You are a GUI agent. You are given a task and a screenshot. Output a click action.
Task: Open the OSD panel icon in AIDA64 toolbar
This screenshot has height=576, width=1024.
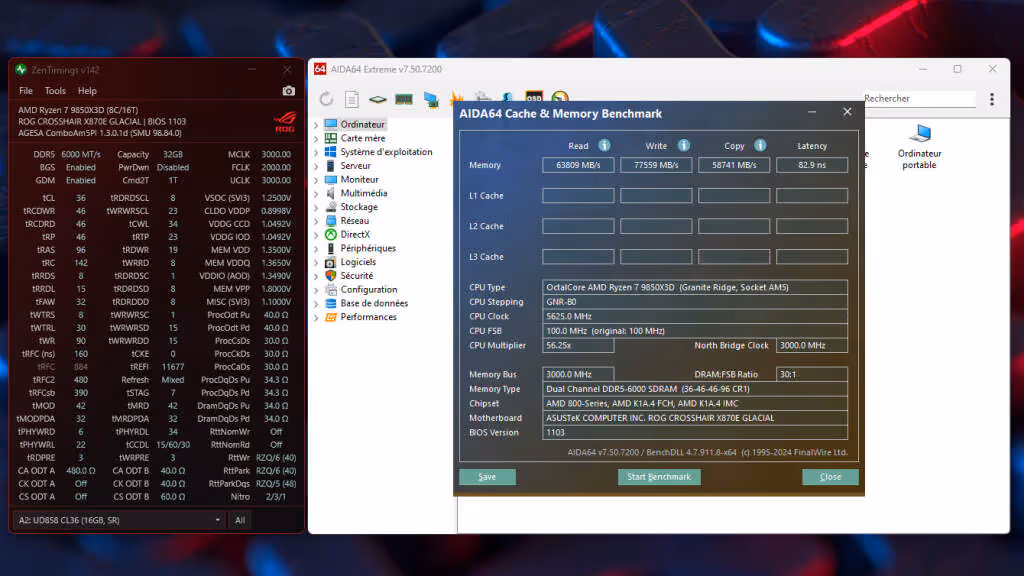point(534,97)
